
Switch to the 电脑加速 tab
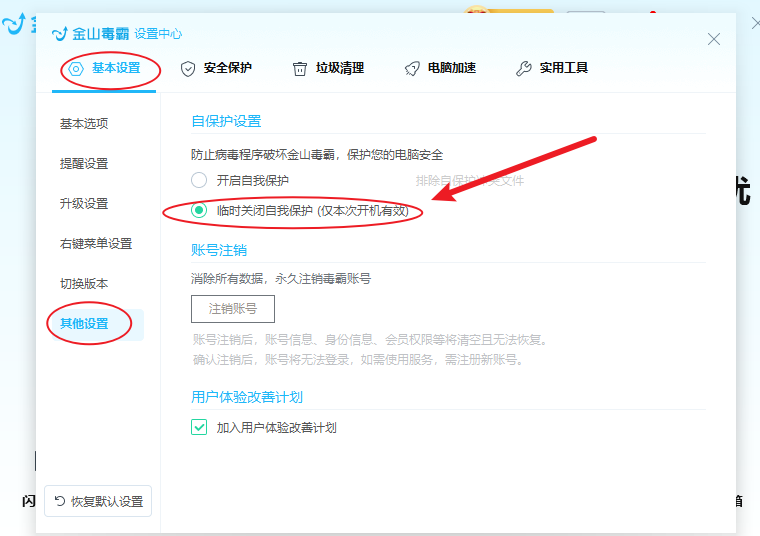pos(440,68)
